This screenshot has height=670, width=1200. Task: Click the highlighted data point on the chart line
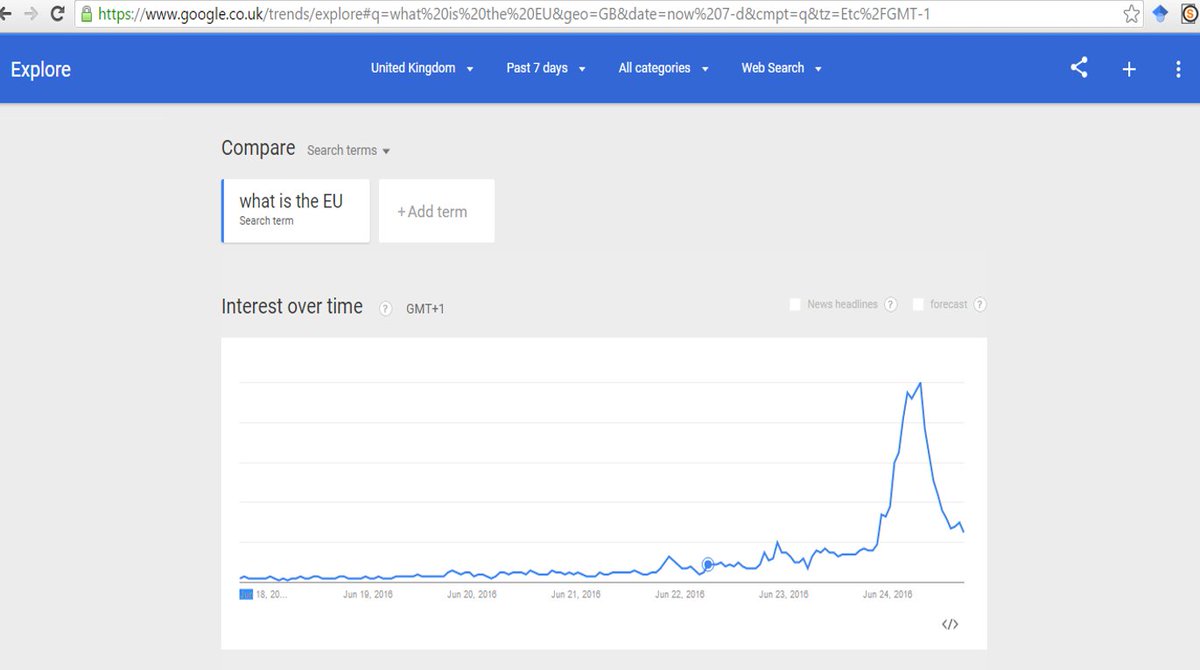click(x=708, y=565)
